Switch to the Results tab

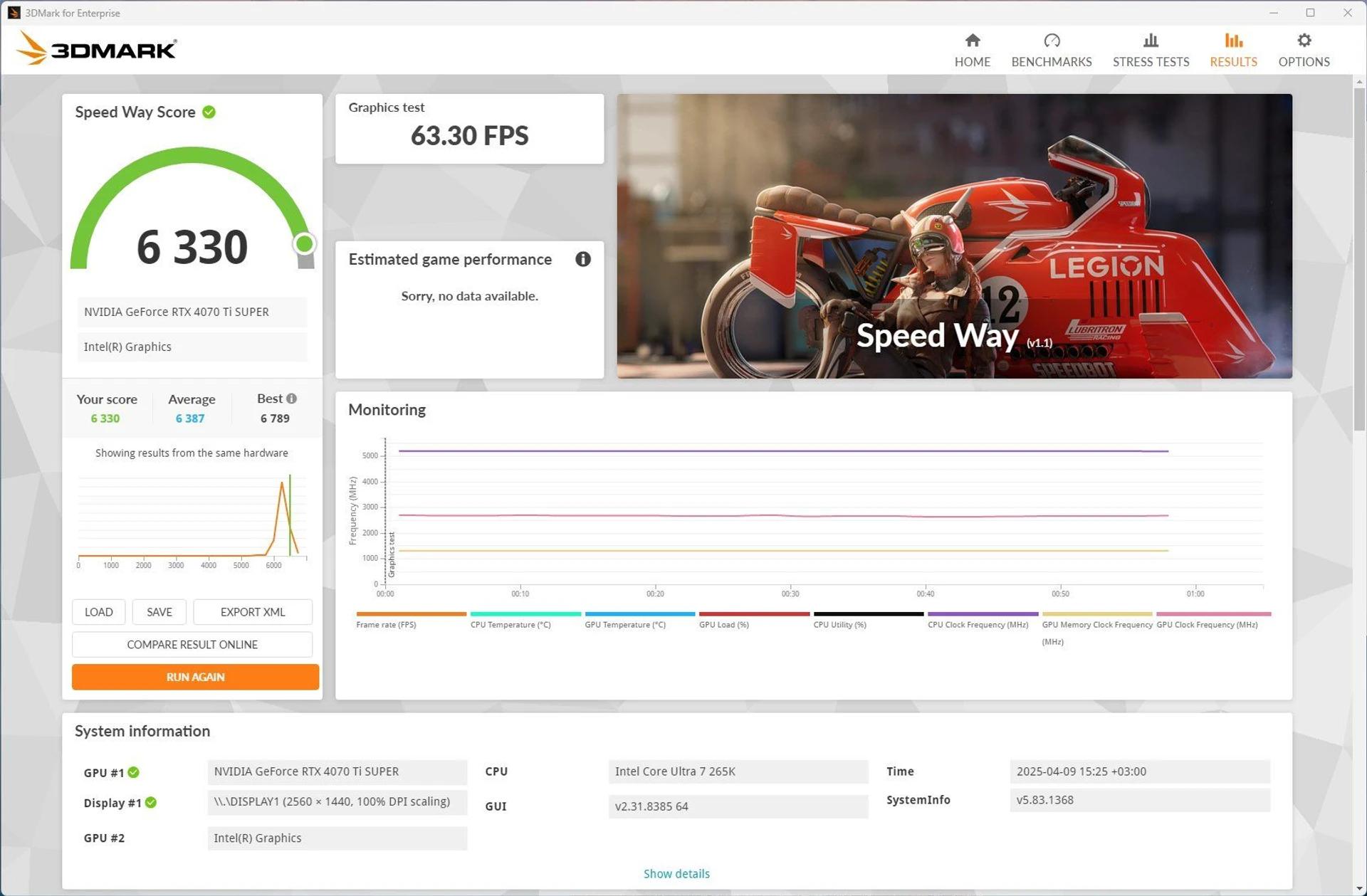click(x=1232, y=49)
